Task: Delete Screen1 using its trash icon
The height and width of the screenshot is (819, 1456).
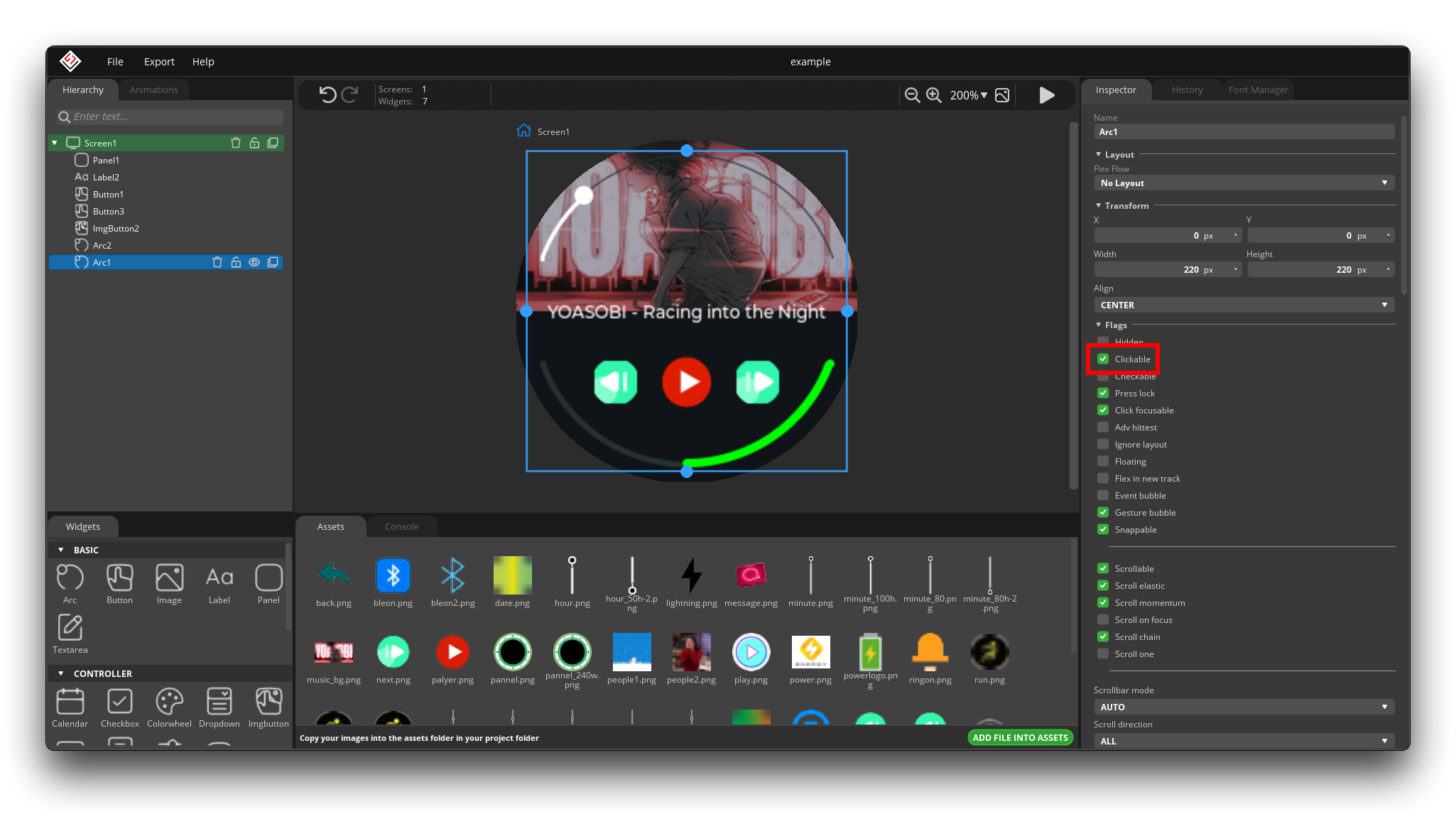Action: pos(236,143)
